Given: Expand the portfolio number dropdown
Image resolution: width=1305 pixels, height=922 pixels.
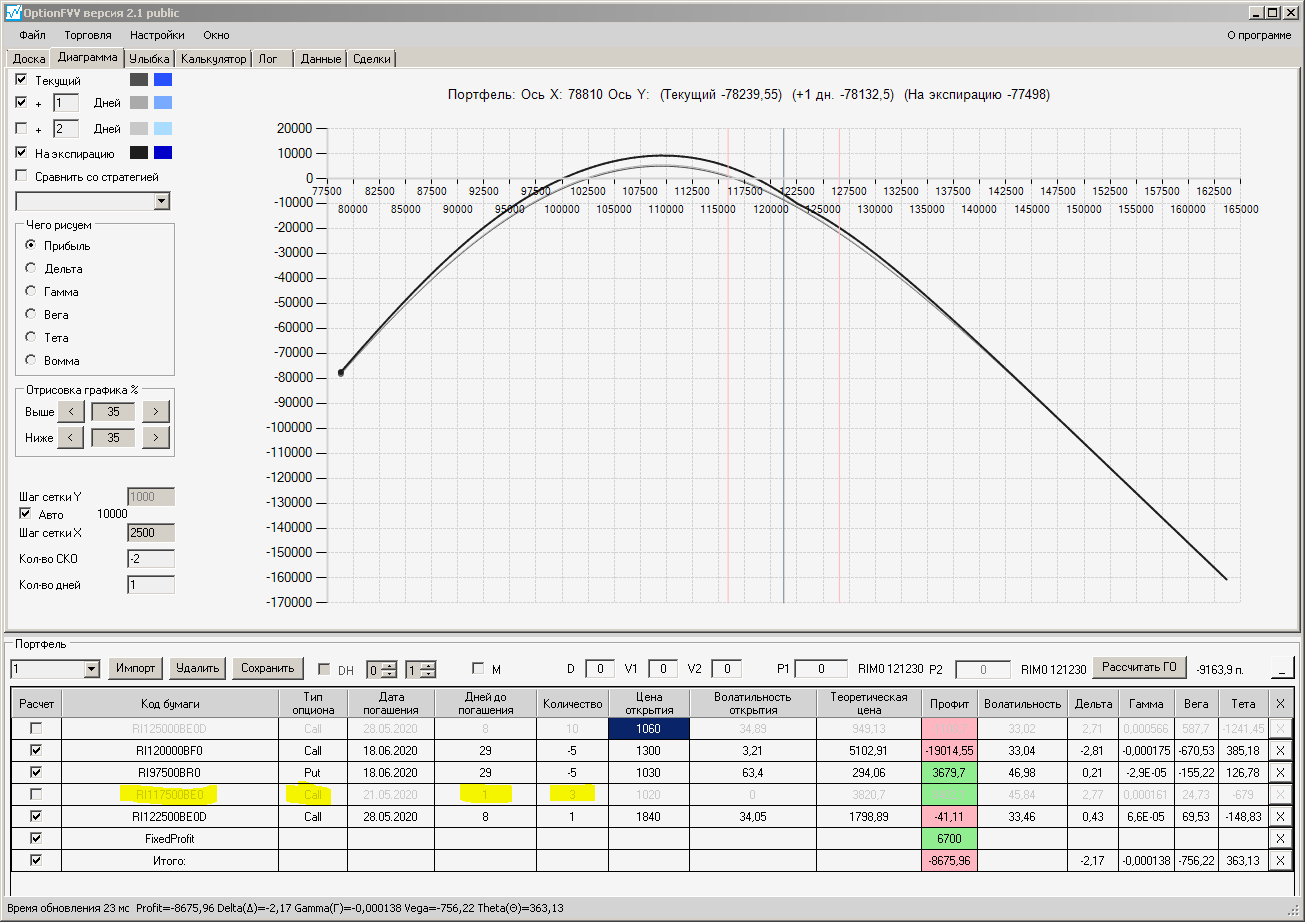Looking at the screenshot, I should click(x=91, y=669).
